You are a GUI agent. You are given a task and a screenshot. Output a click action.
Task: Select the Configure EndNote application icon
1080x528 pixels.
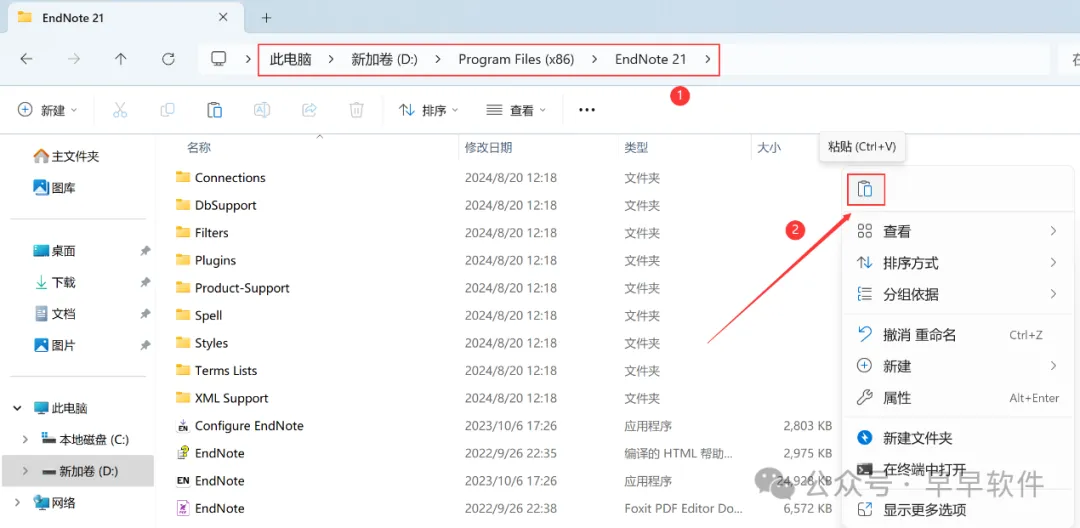pyautogui.click(x=183, y=425)
